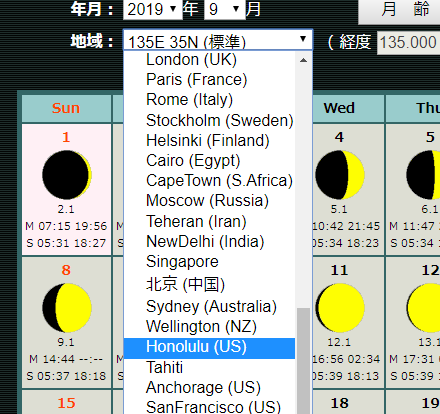Select Singapore from the region list
The height and width of the screenshot is (414, 440).
click(x=209, y=261)
